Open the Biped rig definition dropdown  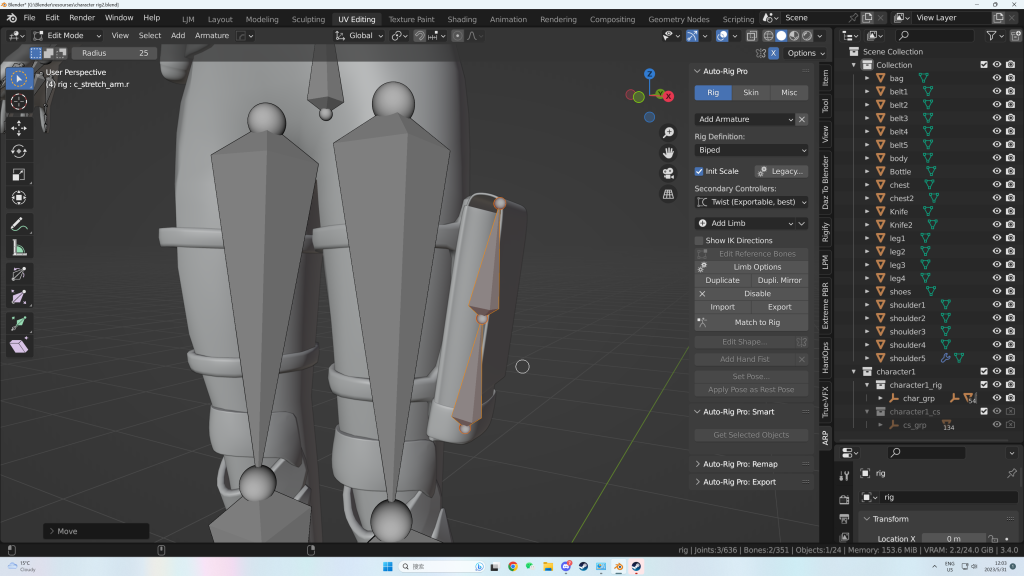(x=751, y=150)
